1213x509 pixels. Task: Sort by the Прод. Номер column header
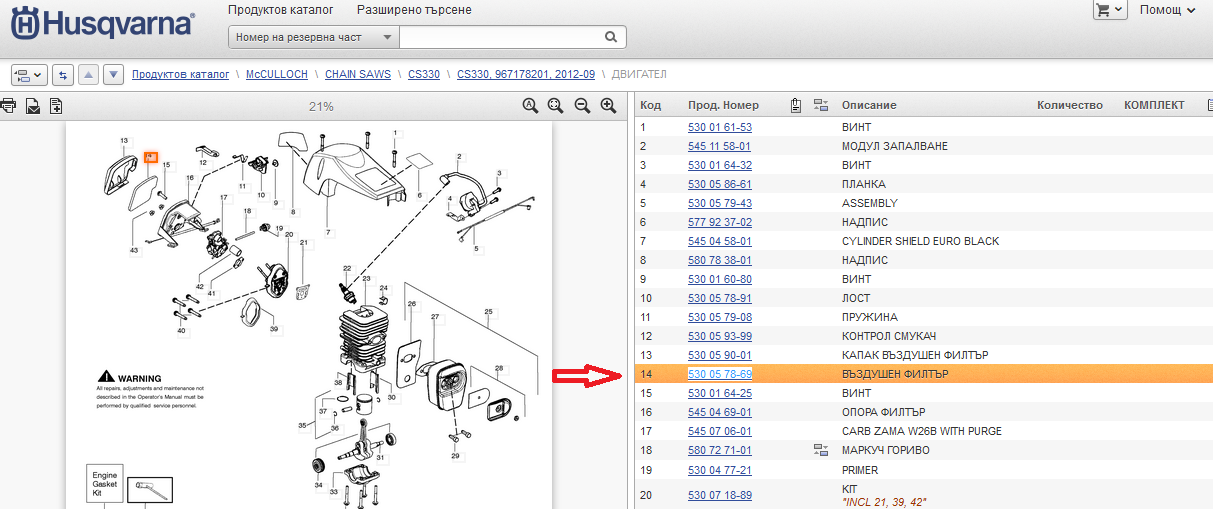(724, 105)
